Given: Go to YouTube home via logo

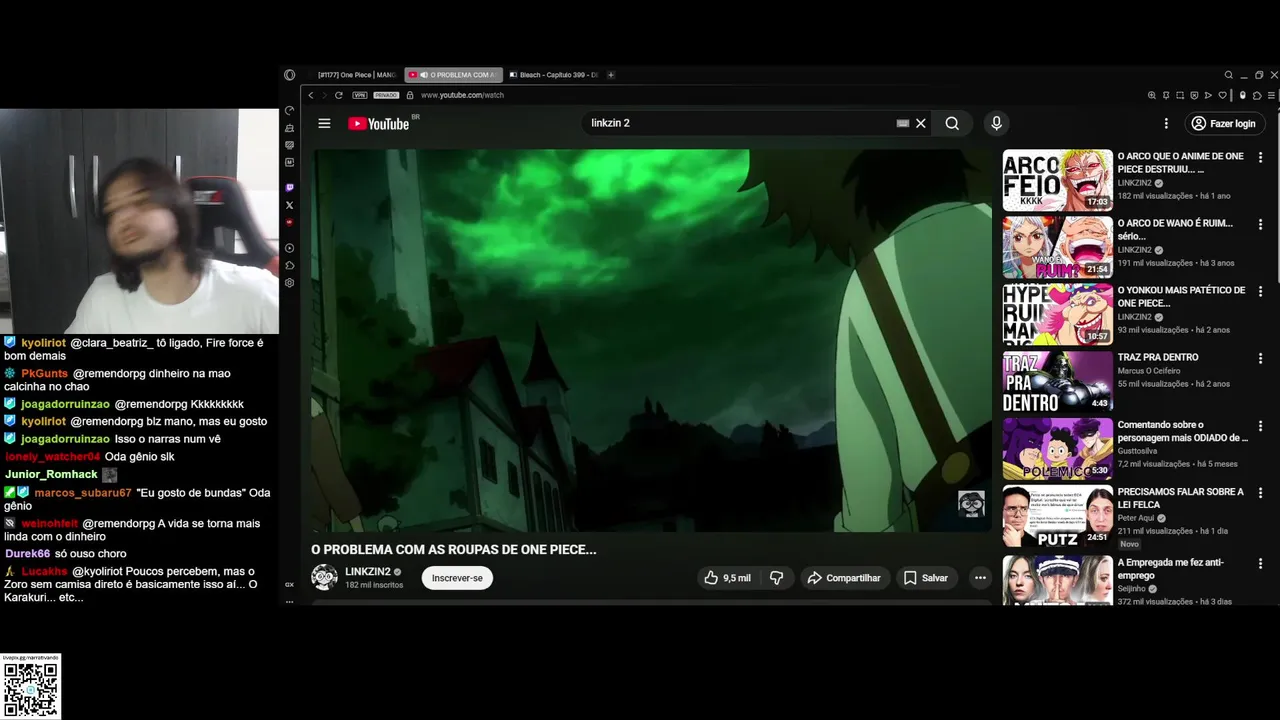Looking at the screenshot, I should [x=378, y=123].
